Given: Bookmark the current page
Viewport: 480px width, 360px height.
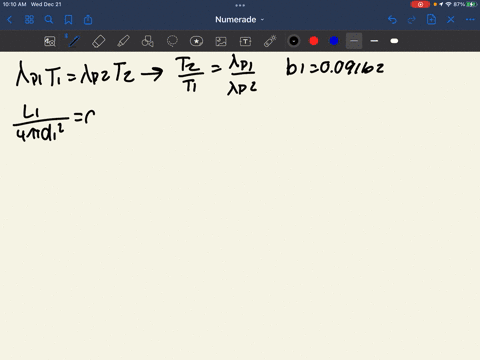Looking at the screenshot, I should [x=68, y=20].
